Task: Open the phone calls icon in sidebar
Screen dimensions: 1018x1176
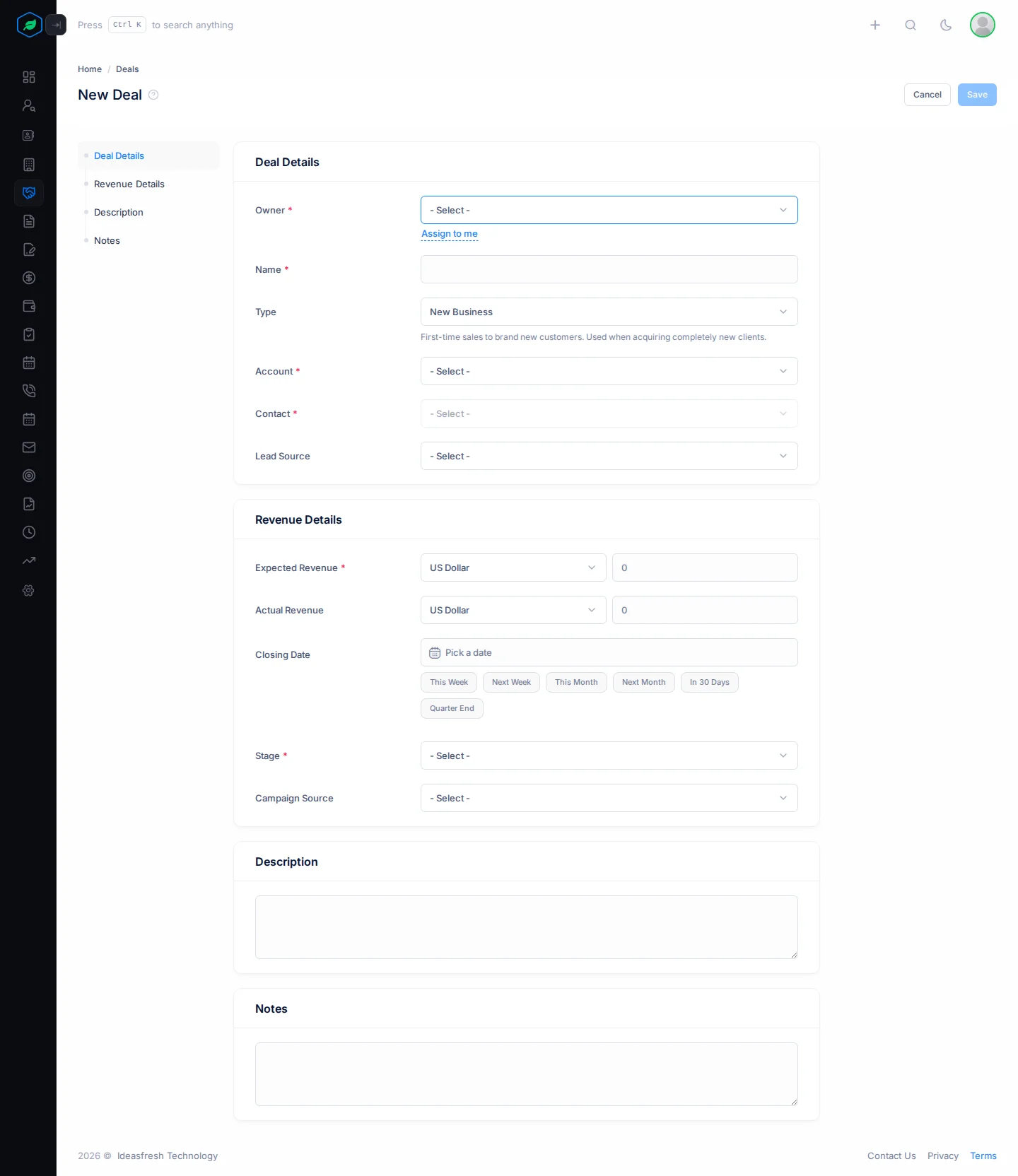Action: click(x=29, y=391)
